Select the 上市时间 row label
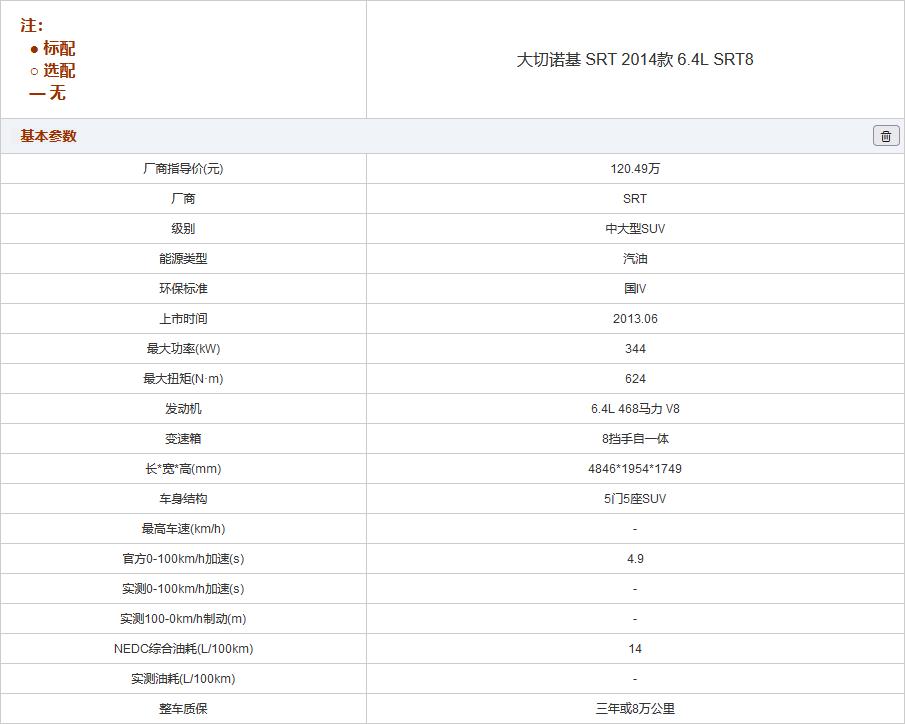Screen dimensions: 905x724 pyautogui.click(x=183, y=319)
